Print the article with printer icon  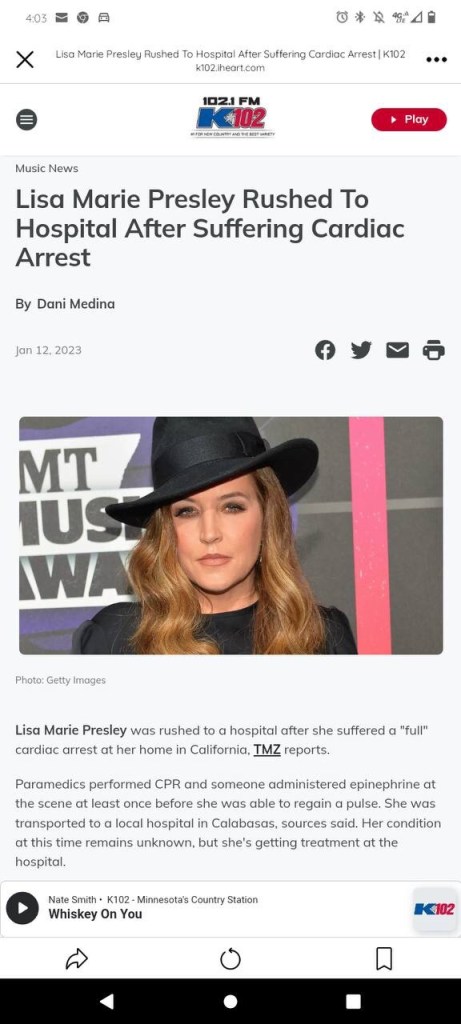[x=434, y=350]
